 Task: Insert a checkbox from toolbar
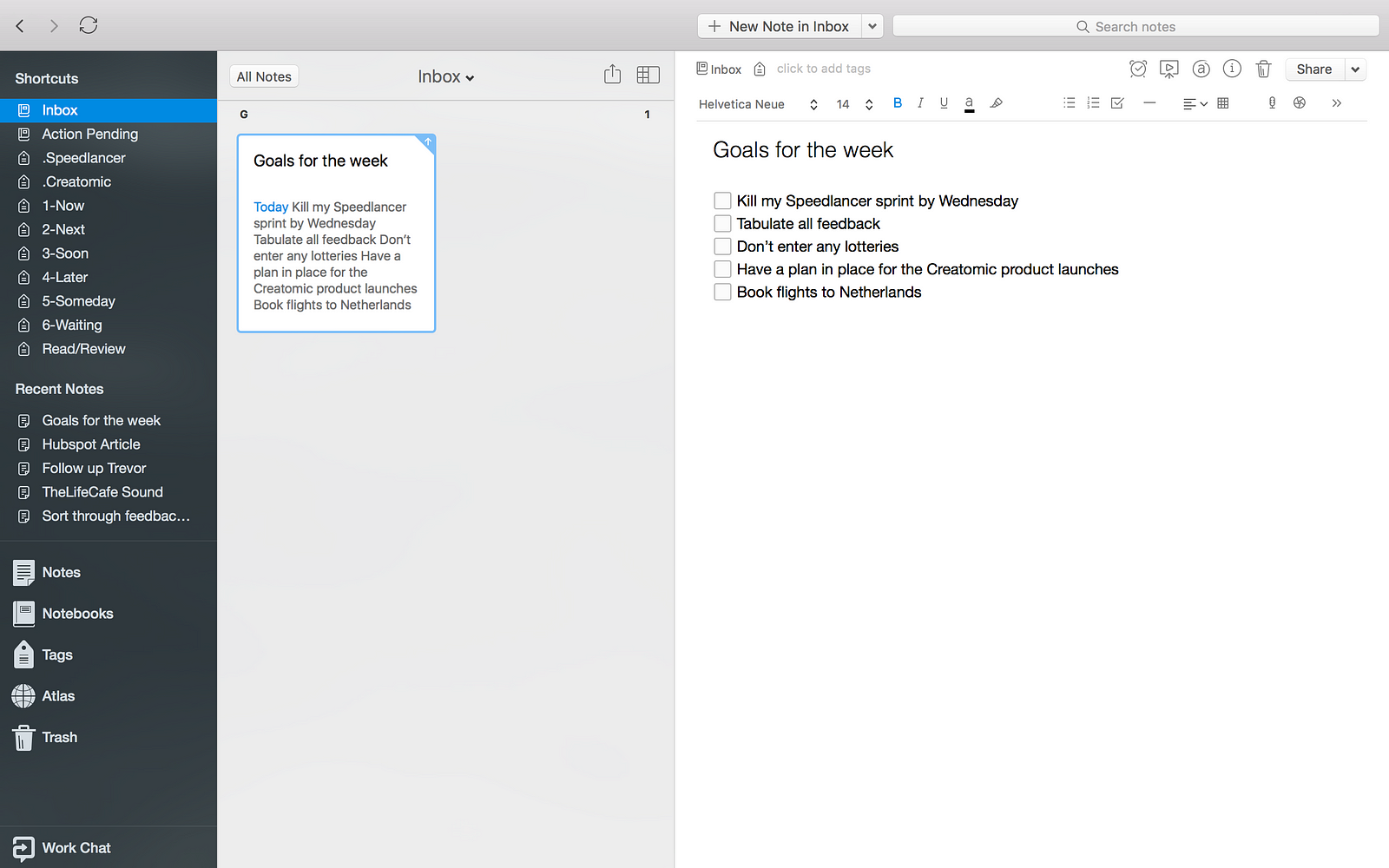coord(1117,103)
